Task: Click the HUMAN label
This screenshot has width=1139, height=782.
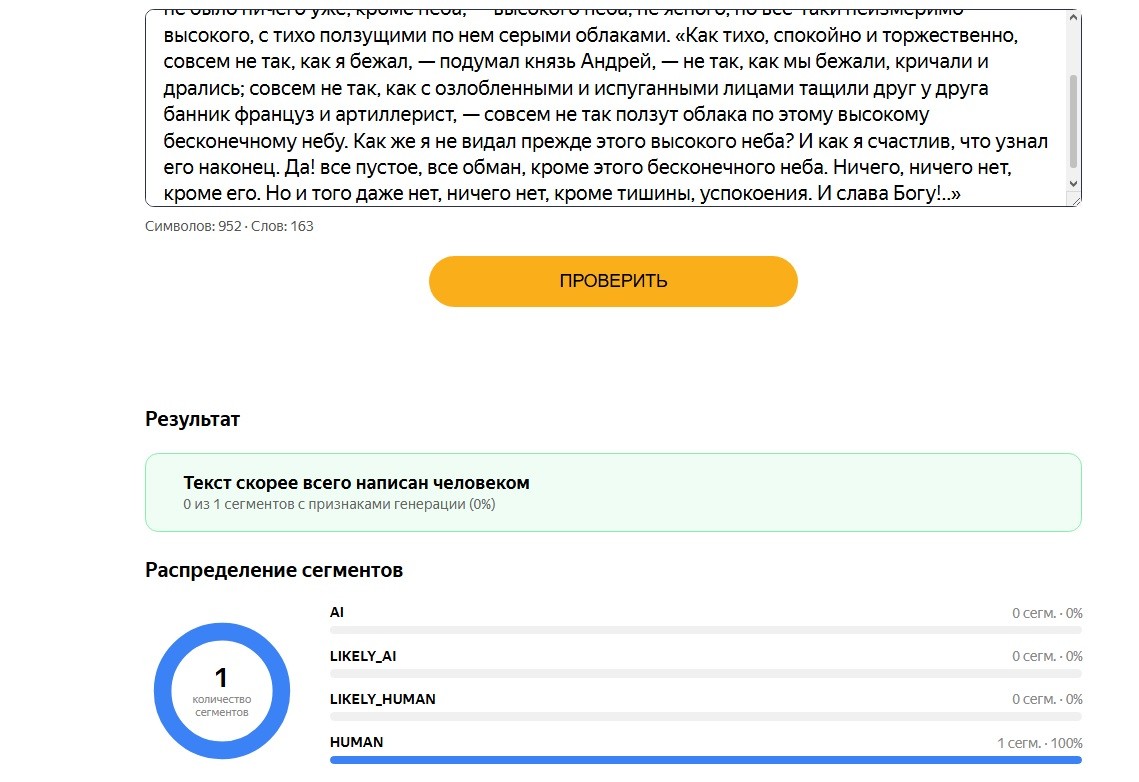Action: tap(357, 742)
